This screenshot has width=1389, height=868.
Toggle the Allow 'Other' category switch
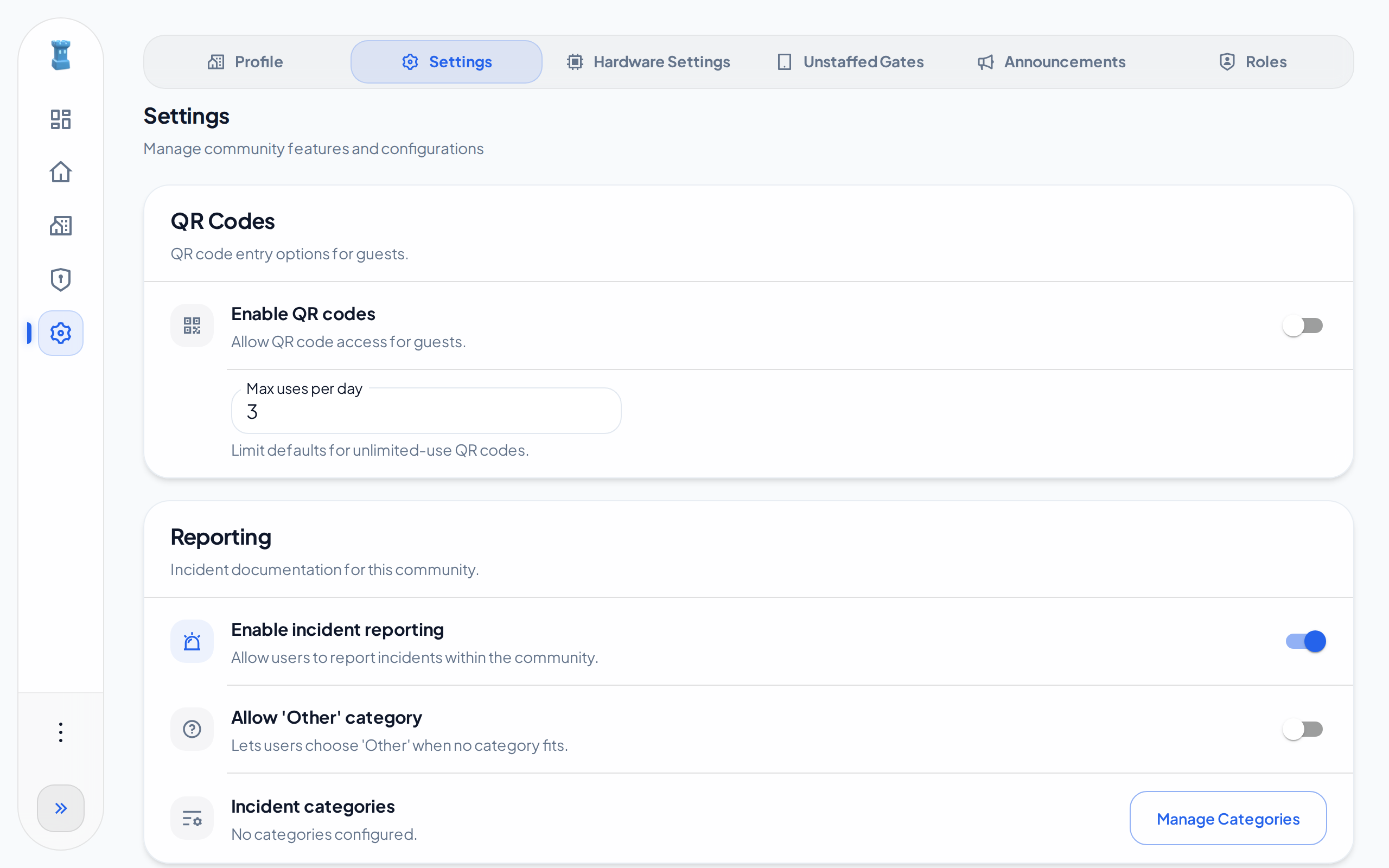coord(1303,729)
